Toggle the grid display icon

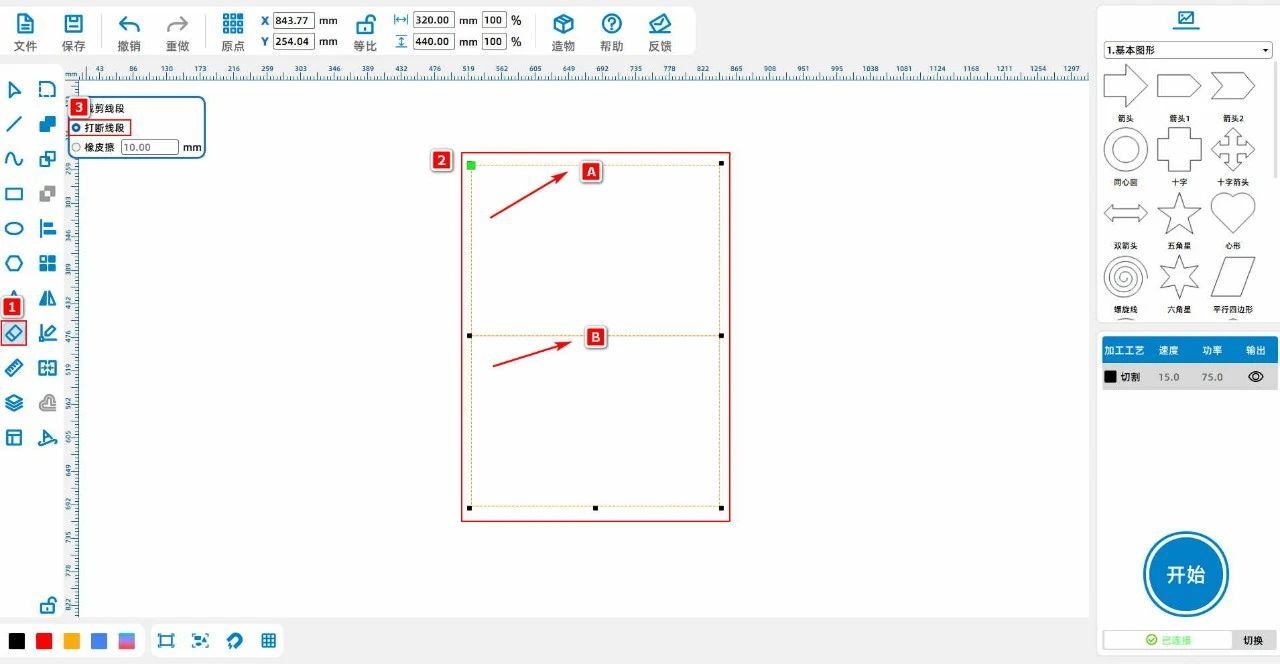coord(269,641)
